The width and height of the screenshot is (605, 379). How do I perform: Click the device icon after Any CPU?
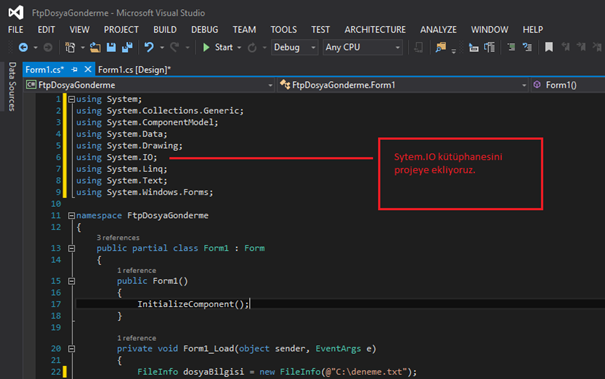418,47
